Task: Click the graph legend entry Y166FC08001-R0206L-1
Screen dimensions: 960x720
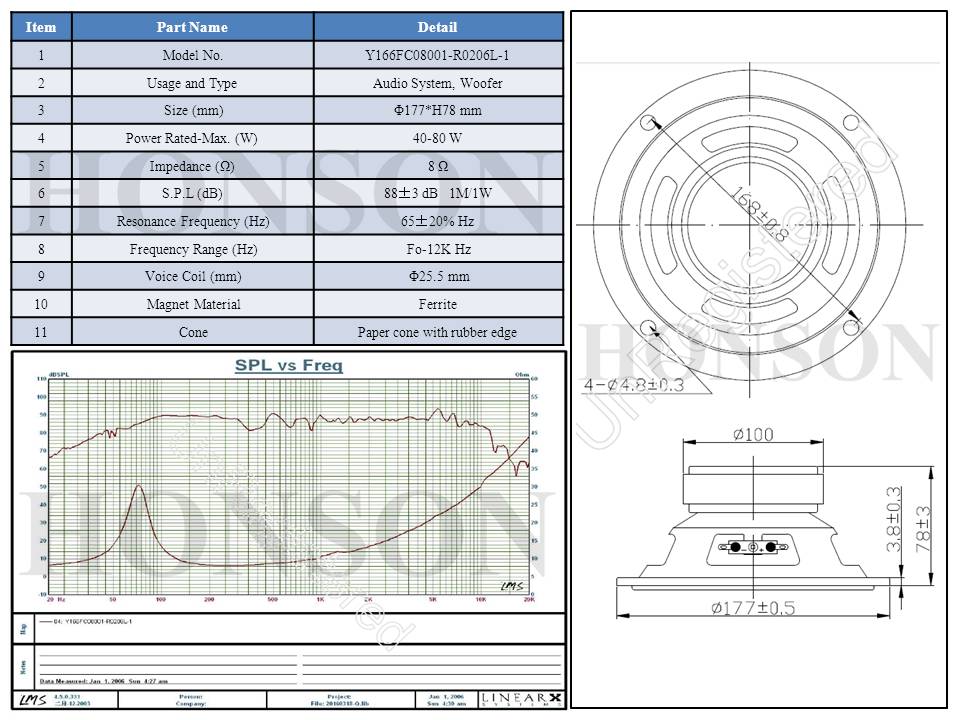Action: 91,620
